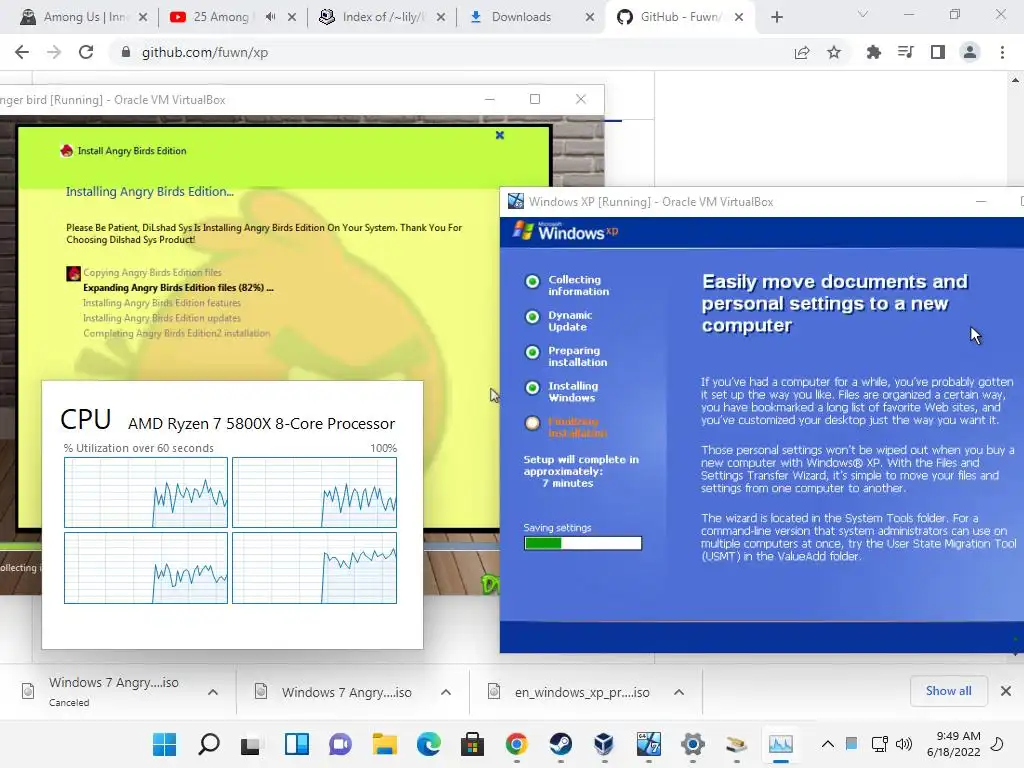Viewport: 1024px width, 768px height.
Task: View site information lock icon
Action: tap(126, 52)
